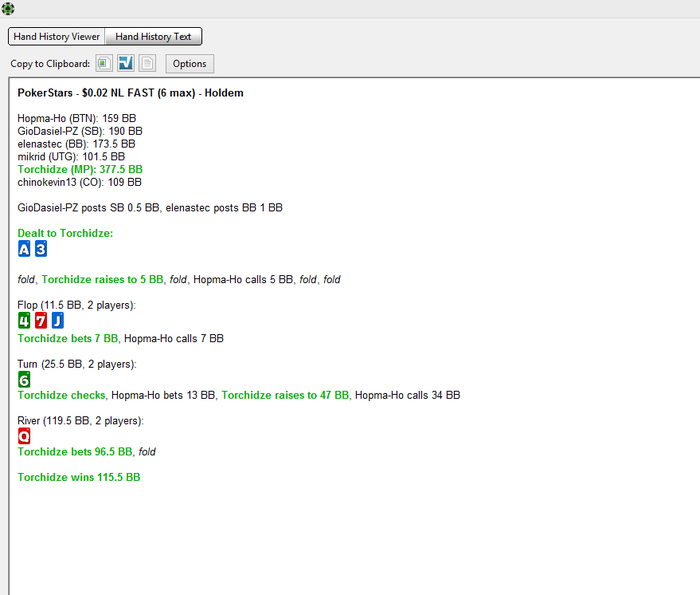Click the PokerStars $0.02 NL FAST heading
The height and width of the screenshot is (595, 700).
(130, 93)
